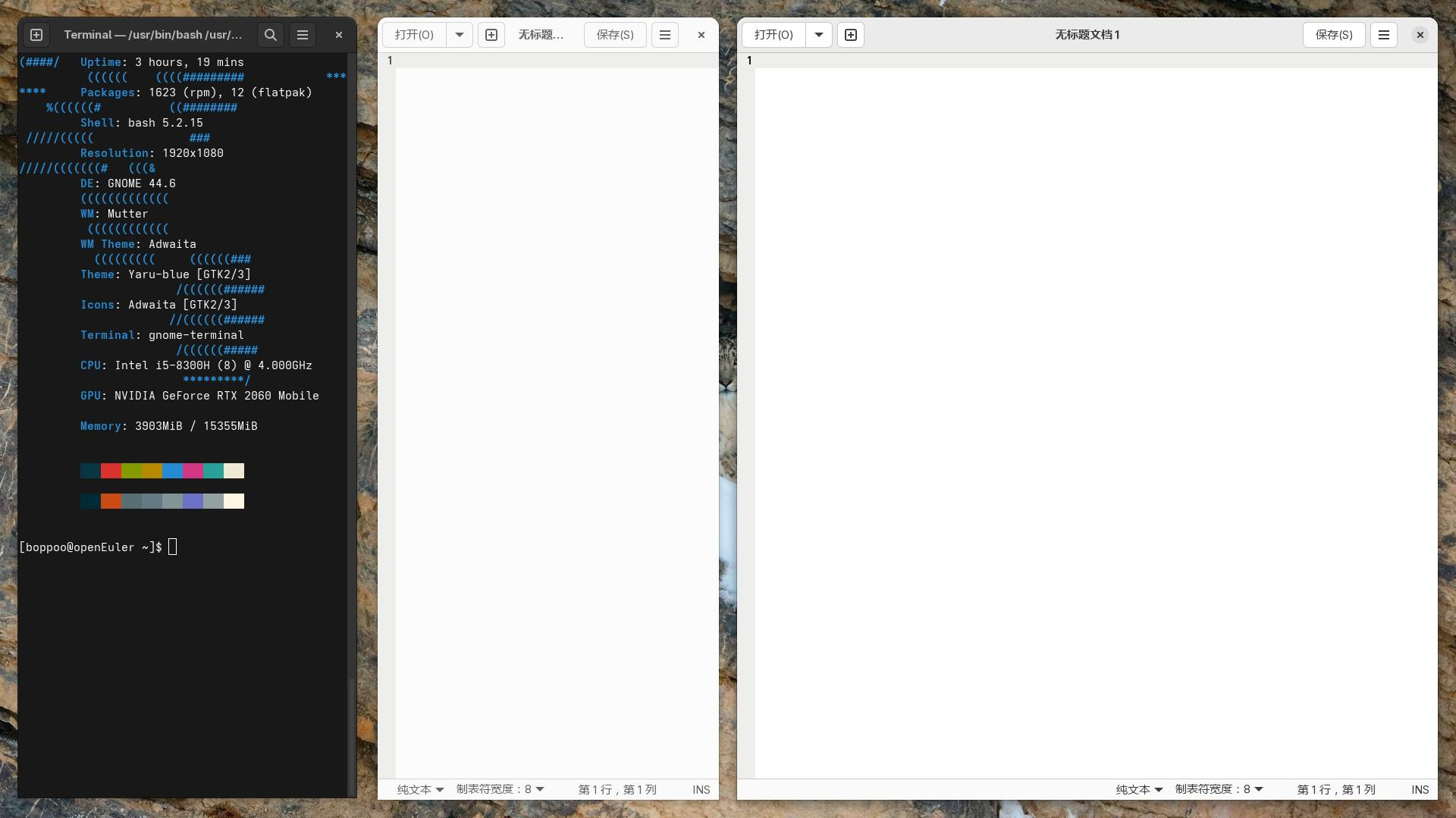The image size is (1456, 818).
Task: Close the wide 无标题文档 1 window
Action: tap(1420, 35)
